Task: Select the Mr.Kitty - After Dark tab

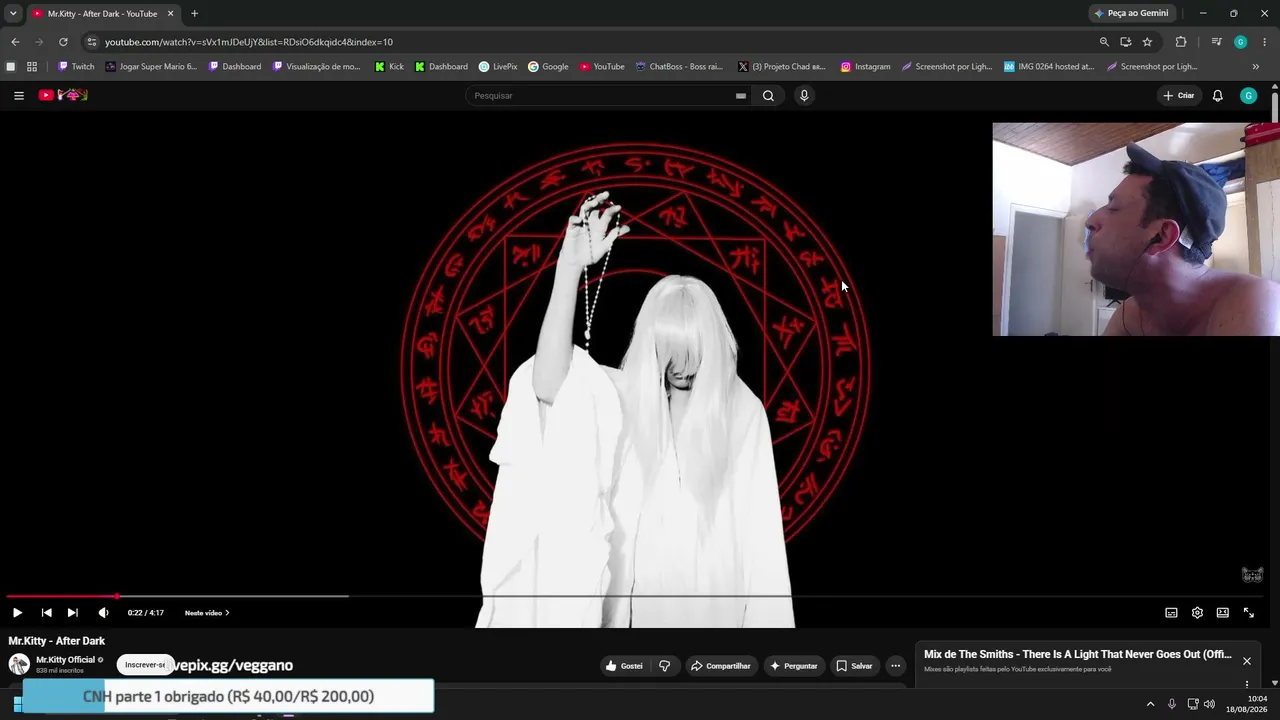Action: (x=102, y=14)
